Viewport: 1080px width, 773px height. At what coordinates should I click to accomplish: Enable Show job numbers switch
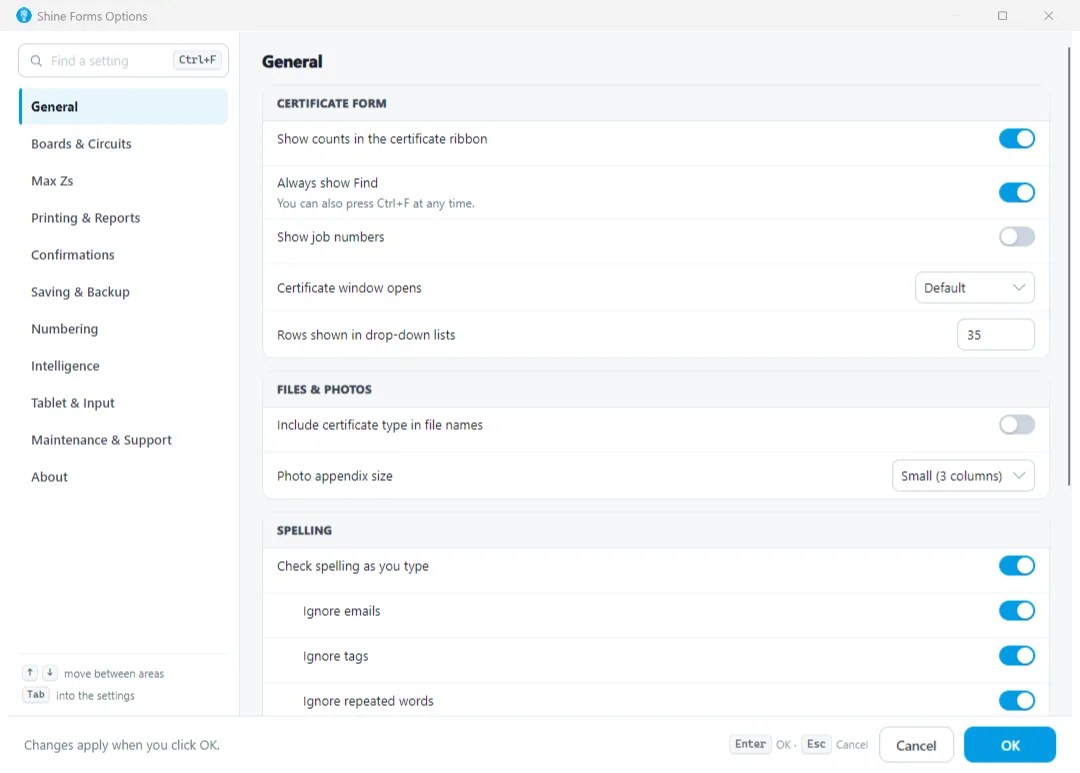(x=1017, y=237)
